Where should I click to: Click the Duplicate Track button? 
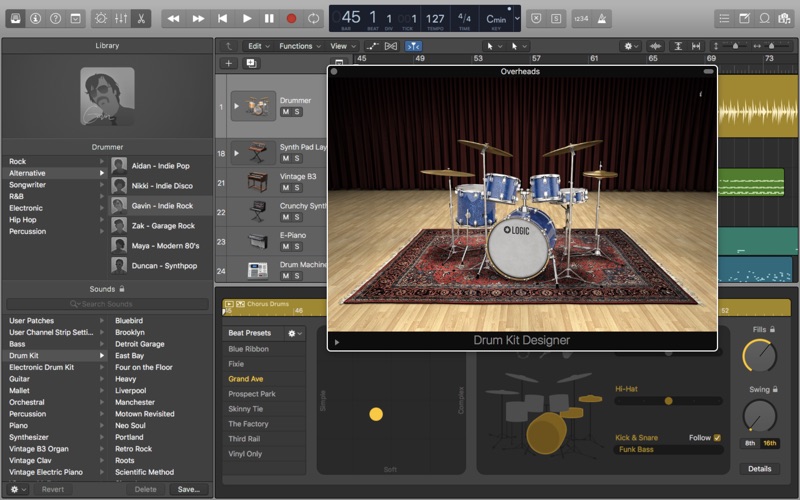(252, 63)
